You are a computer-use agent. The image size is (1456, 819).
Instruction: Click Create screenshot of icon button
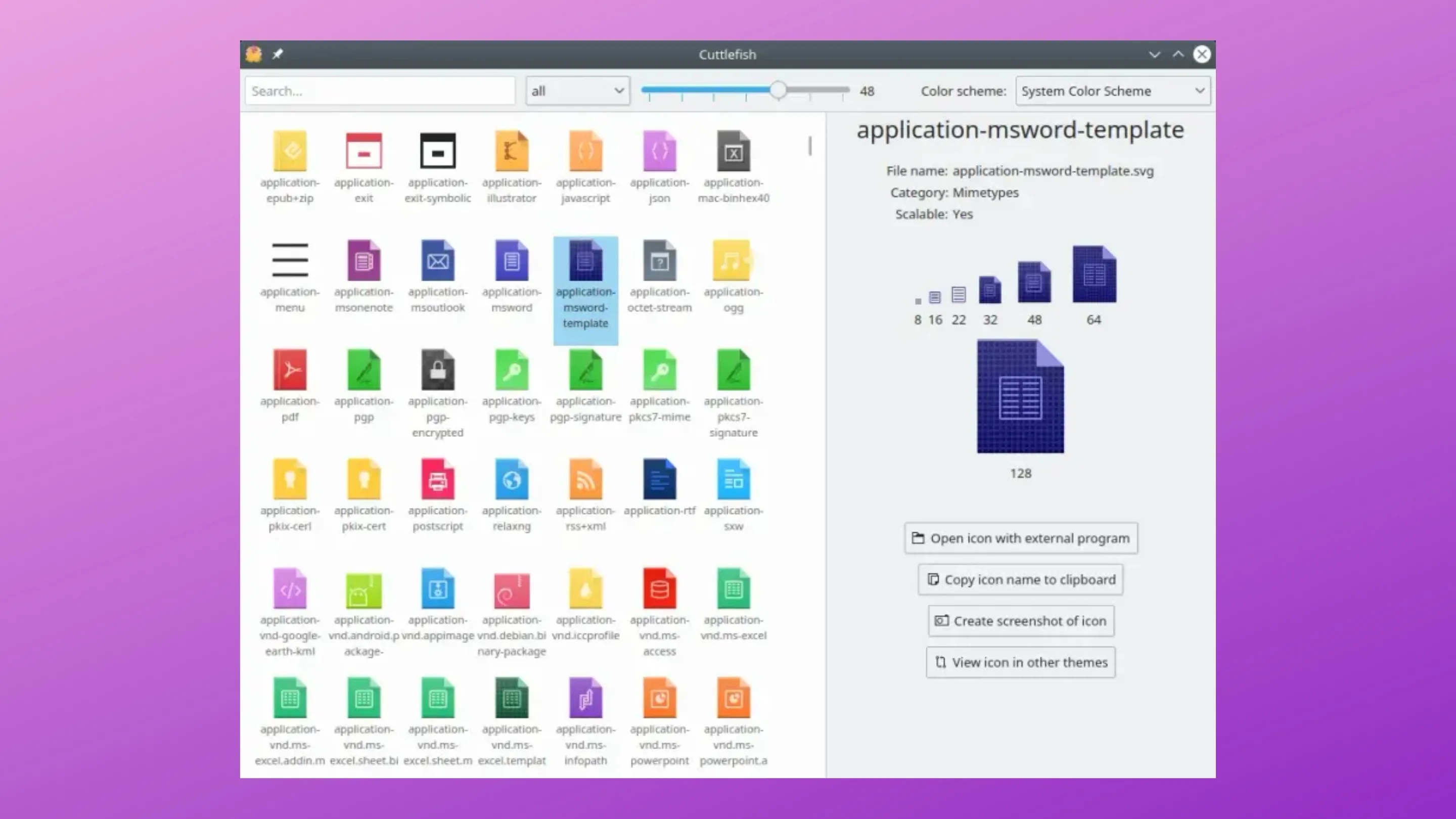[x=1021, y=621]
